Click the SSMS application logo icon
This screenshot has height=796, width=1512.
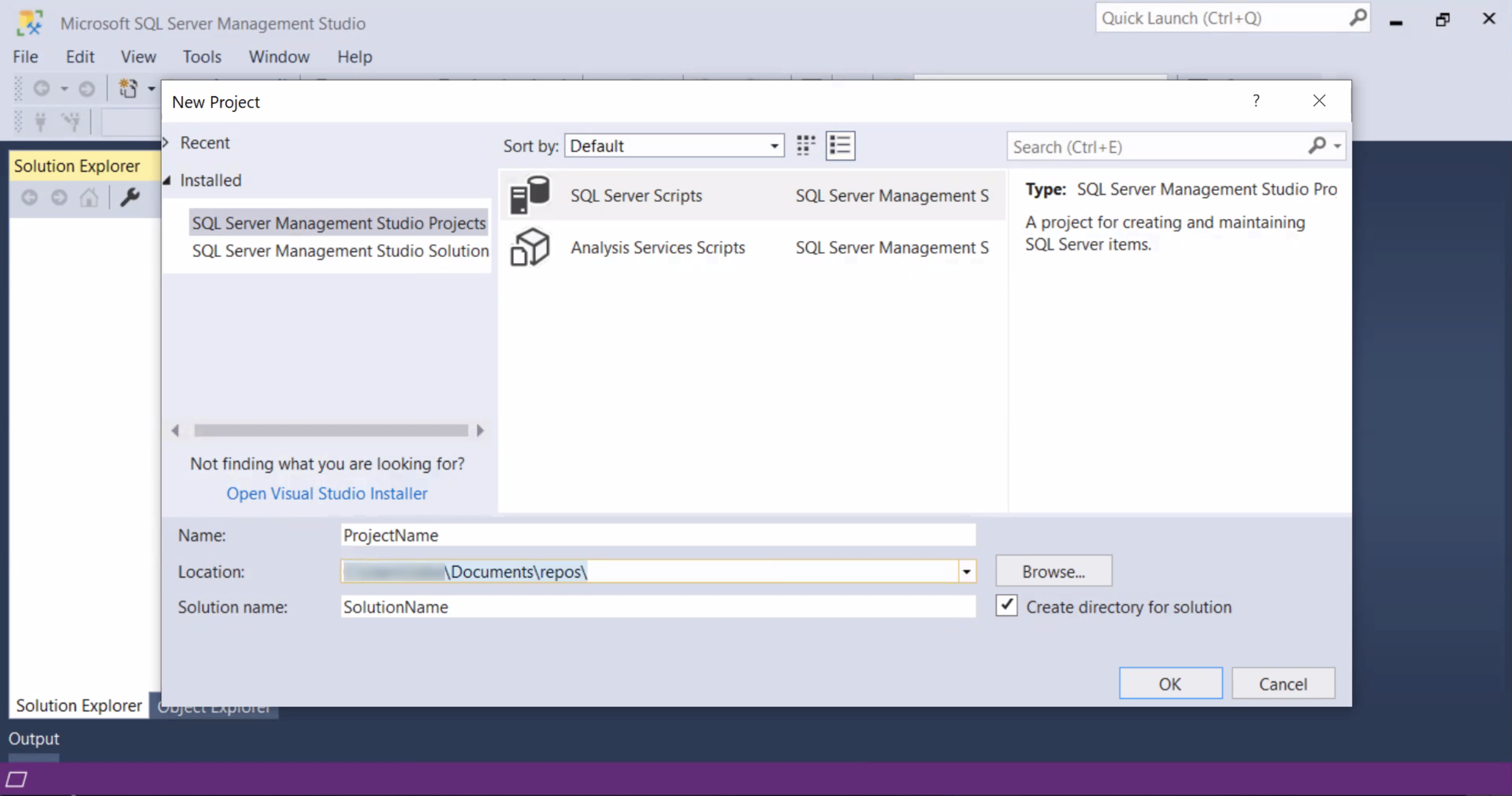30,23
